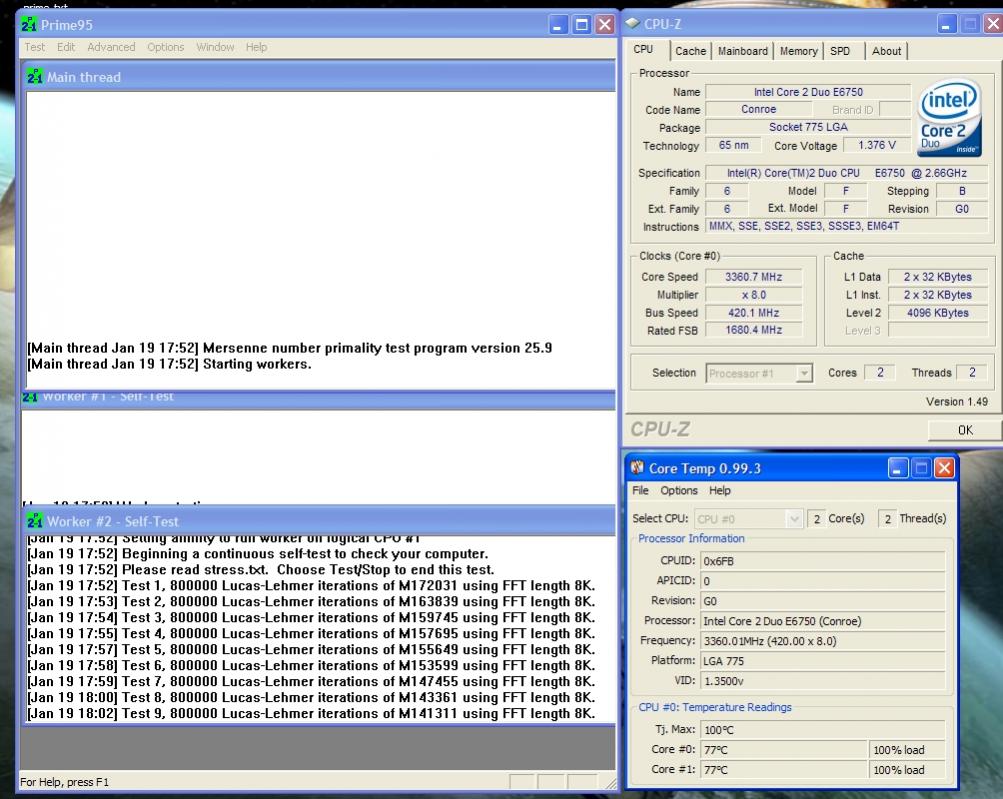Close the Core Temp window
The image size is (1003, 799).
tap(944, 468)
